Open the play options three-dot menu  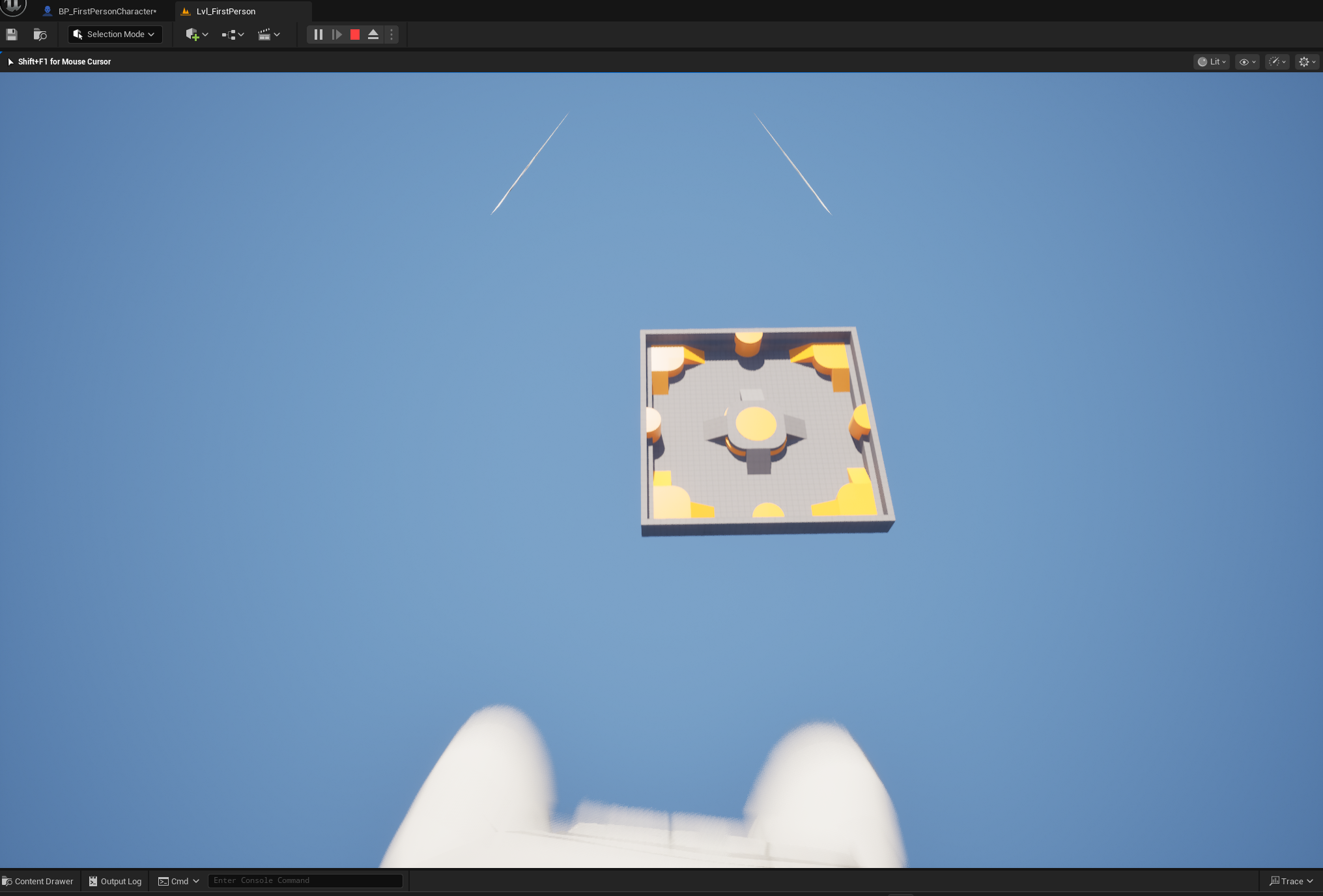coord(391,35)
